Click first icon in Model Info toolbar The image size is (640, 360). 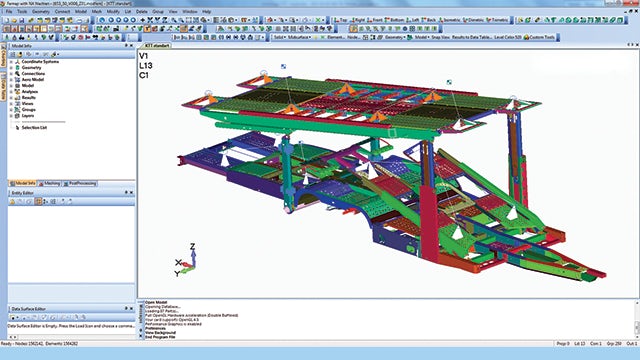(x=13, y=54)
